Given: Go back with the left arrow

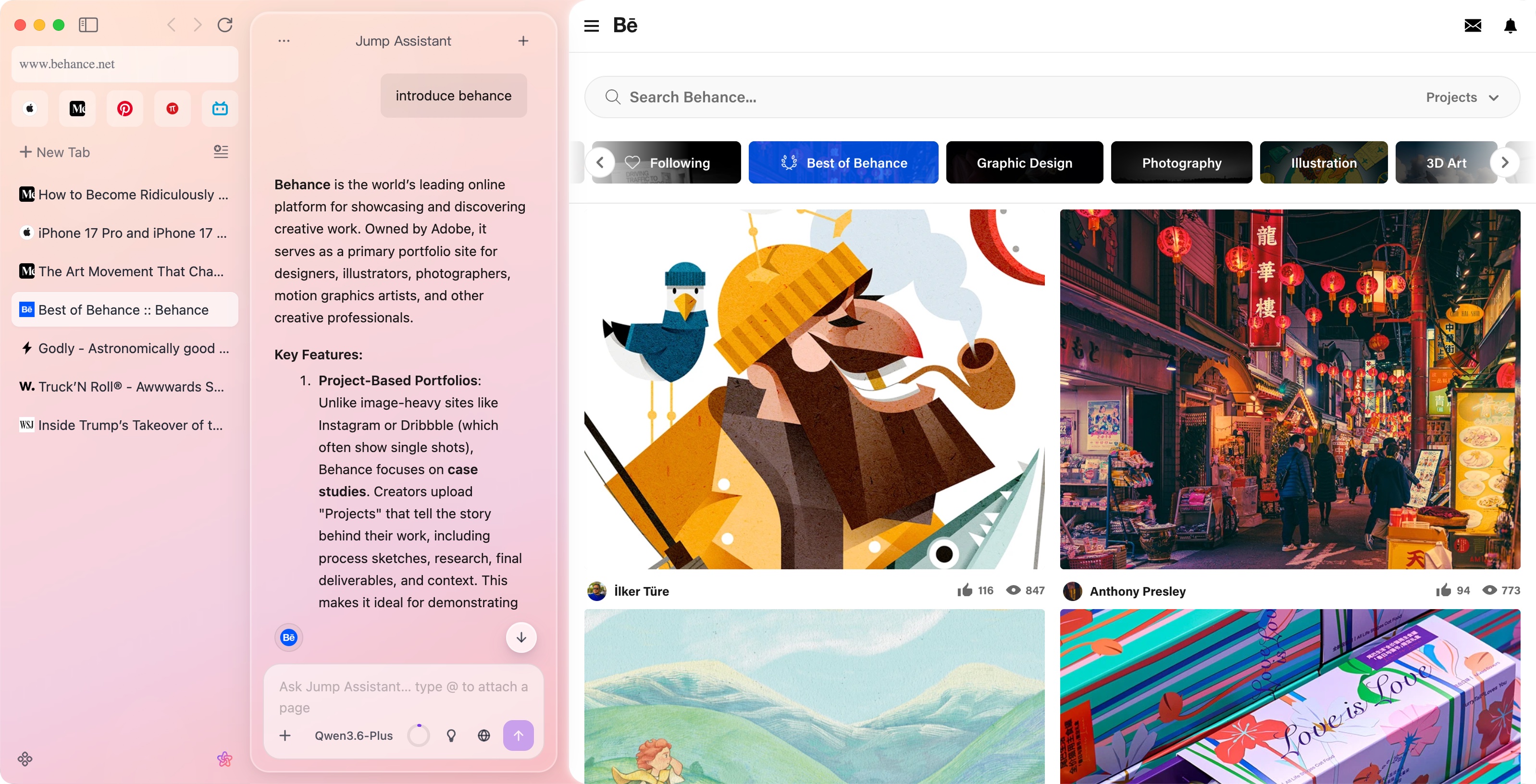Looking at the screenshot, I should (x=172, y=24).
